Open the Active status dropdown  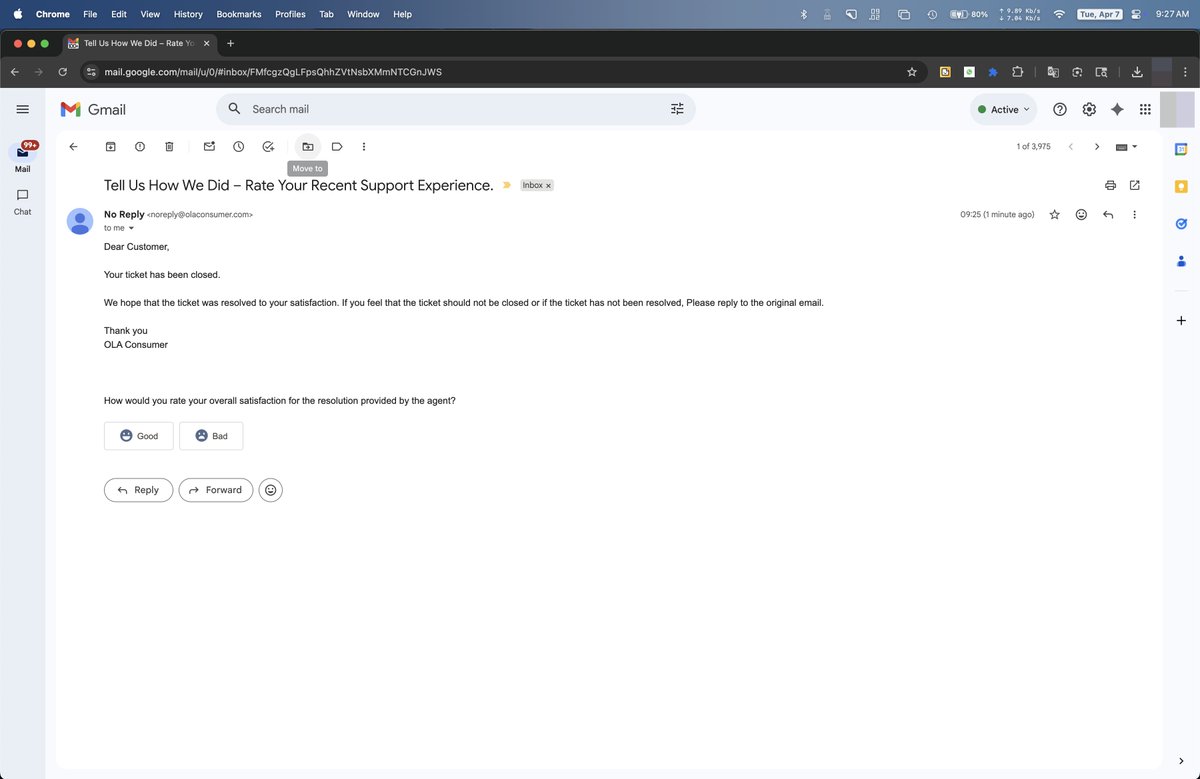1003,109
